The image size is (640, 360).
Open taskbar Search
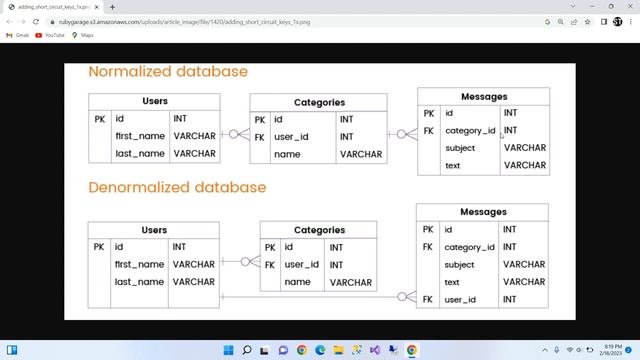click(247, 350)
